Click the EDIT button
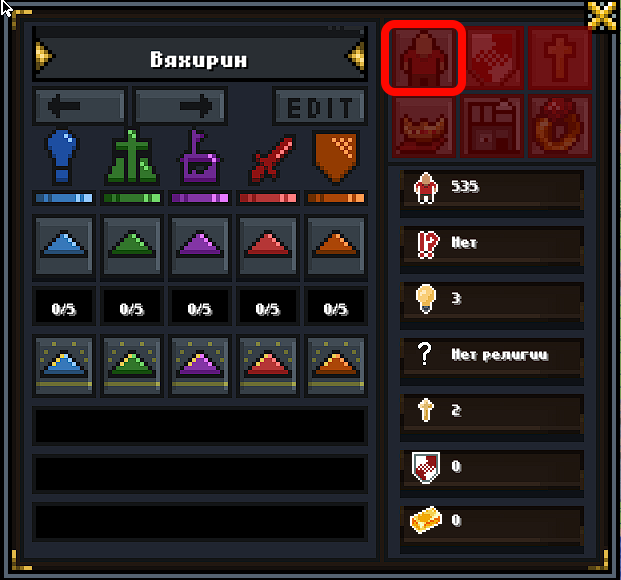Viewport: 621px width, 580px height. 320,106
